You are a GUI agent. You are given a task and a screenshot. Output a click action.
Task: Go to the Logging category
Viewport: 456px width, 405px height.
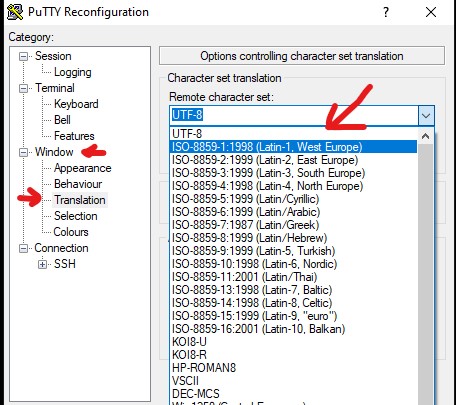73,72
